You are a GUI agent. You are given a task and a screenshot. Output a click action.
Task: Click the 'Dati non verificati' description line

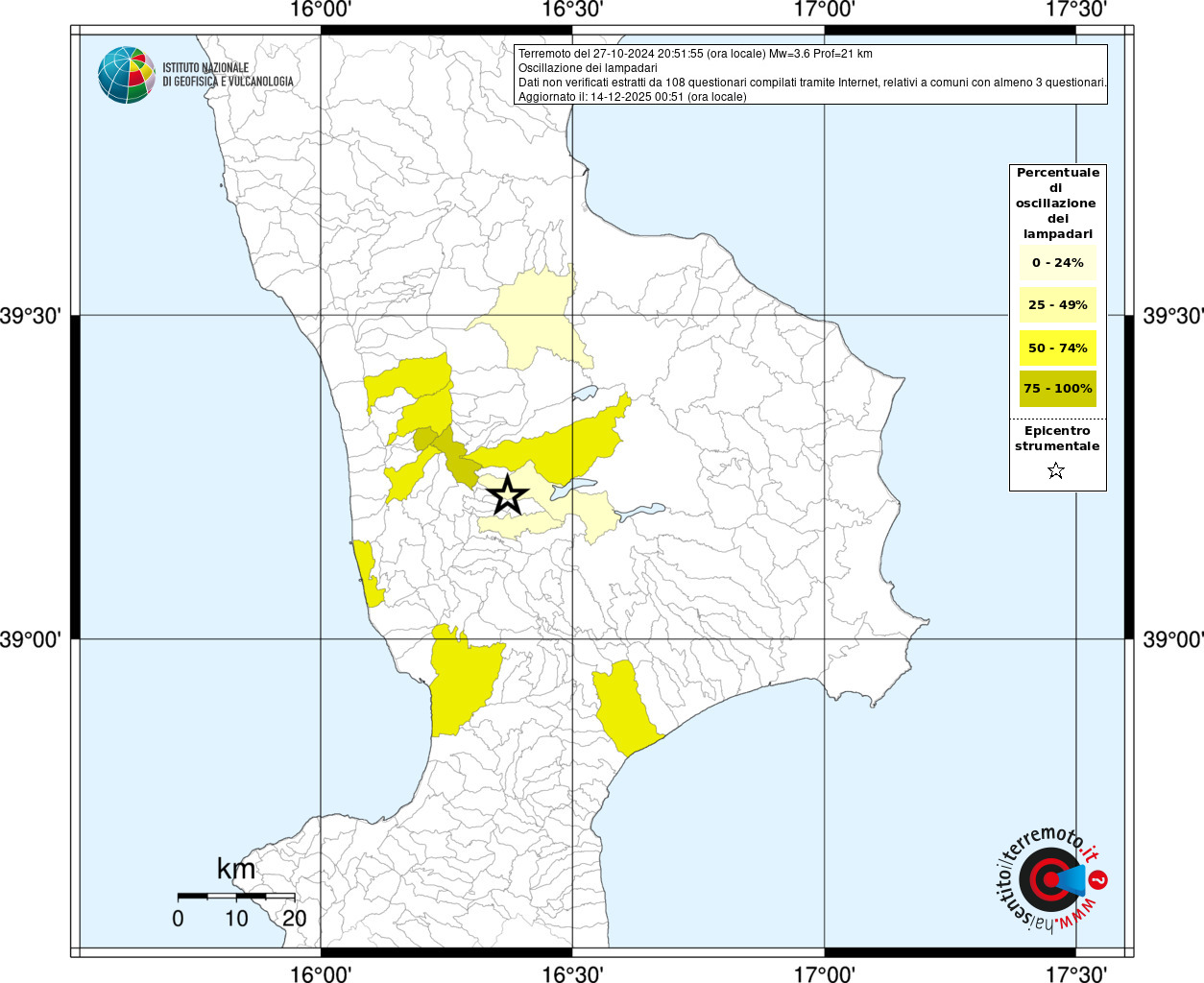(812, 83)
